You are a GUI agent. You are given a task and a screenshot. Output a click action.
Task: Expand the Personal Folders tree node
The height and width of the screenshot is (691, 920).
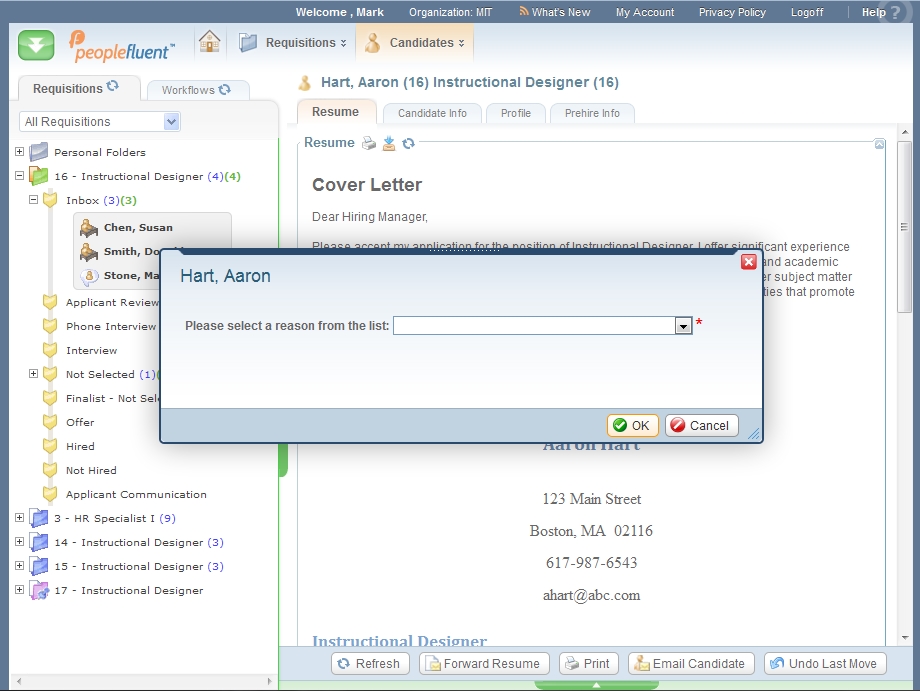[x=19, y=152]
